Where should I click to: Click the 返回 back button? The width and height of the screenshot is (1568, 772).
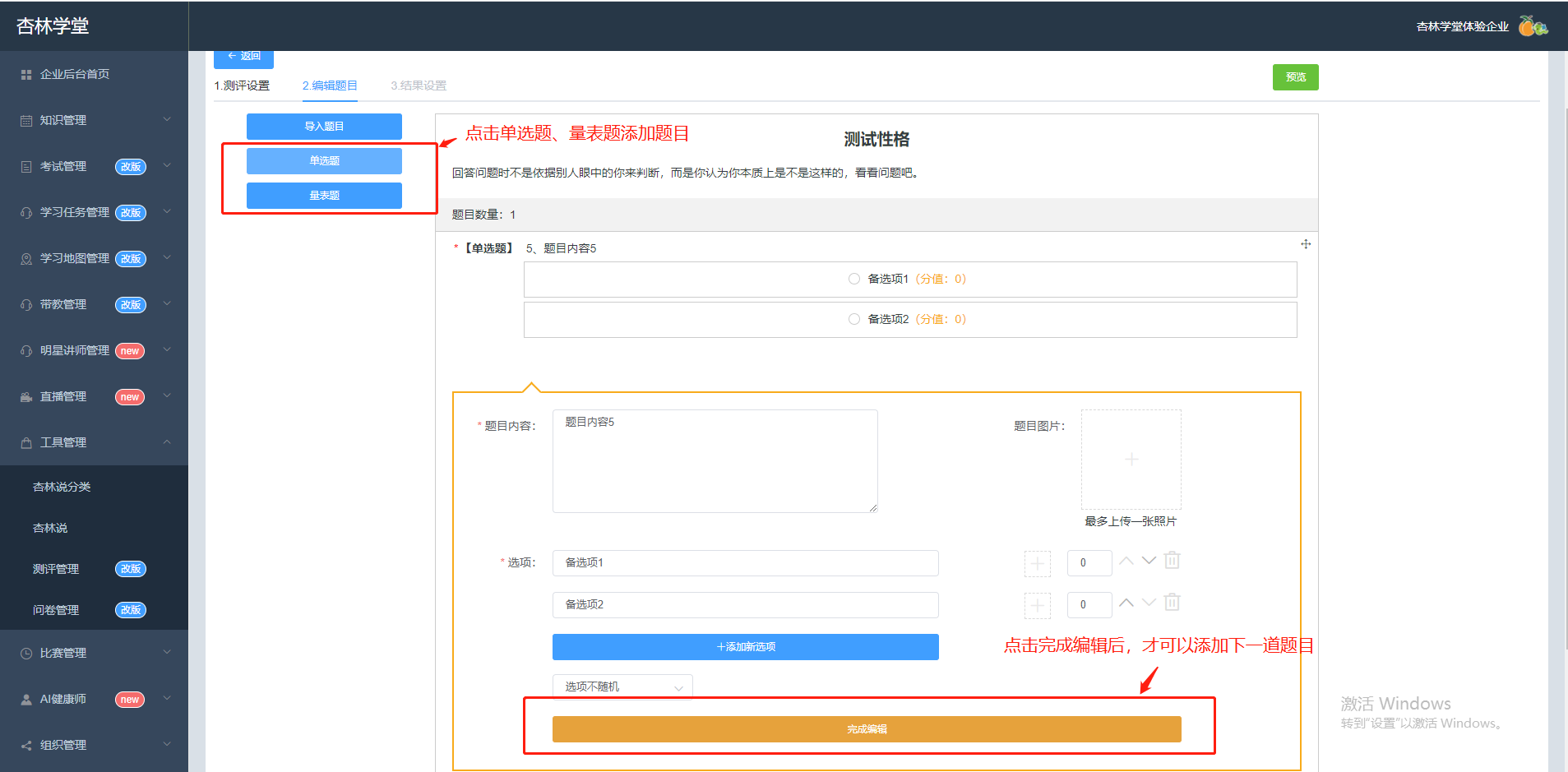[243, 58]
